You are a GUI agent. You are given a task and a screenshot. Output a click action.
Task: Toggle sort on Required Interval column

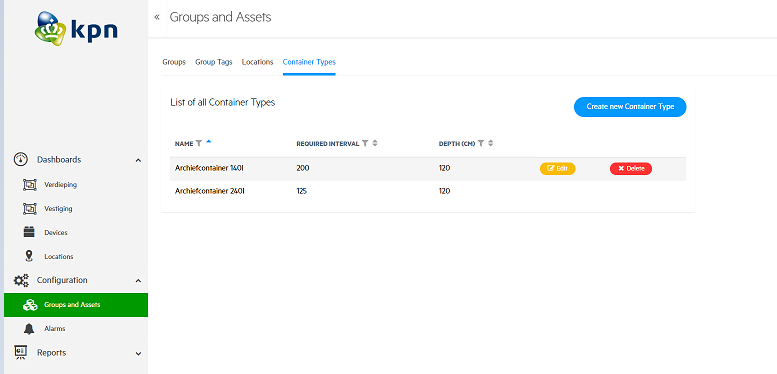pyautogui.click(x=375, y=144)
